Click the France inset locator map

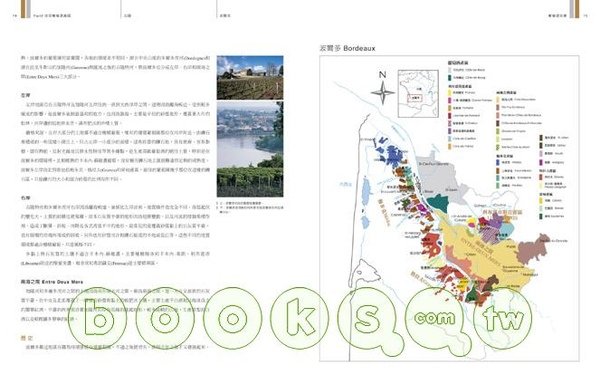tap(418, 94)
